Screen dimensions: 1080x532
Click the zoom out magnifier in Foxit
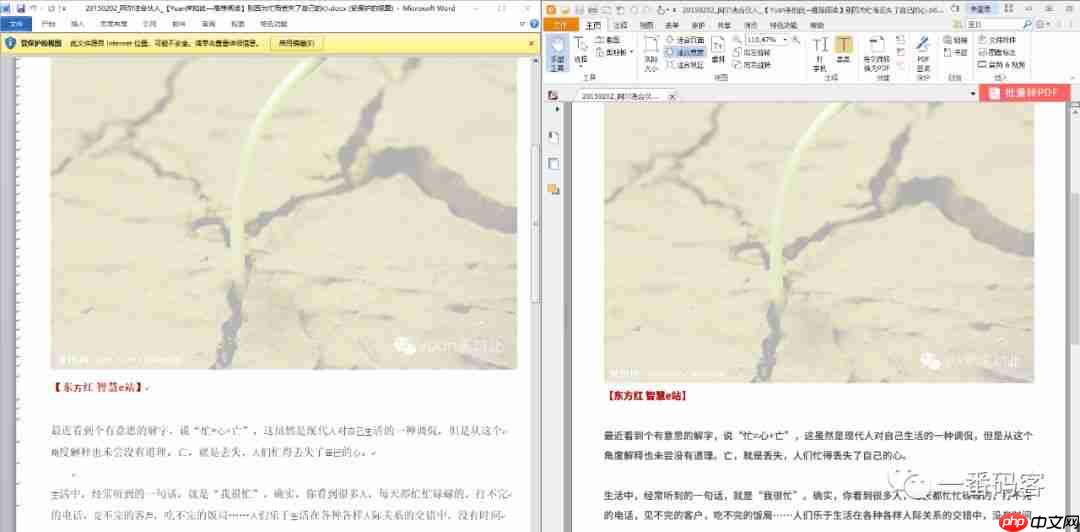click(738, 40)
